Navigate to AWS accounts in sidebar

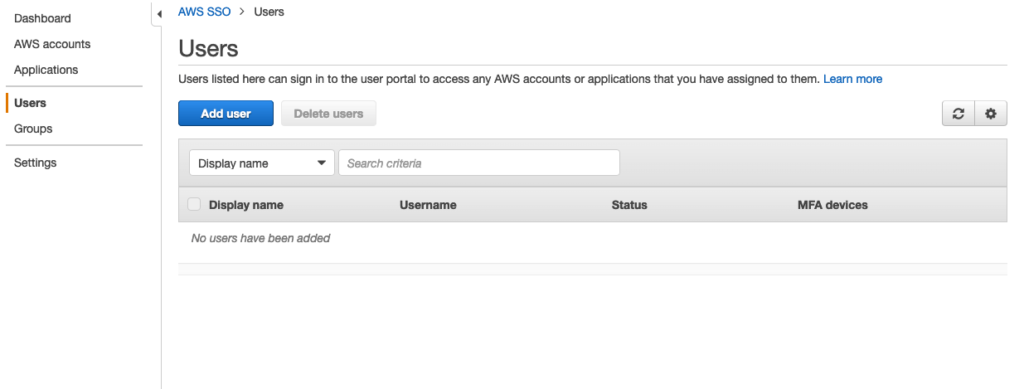click(x=52, y=44)
